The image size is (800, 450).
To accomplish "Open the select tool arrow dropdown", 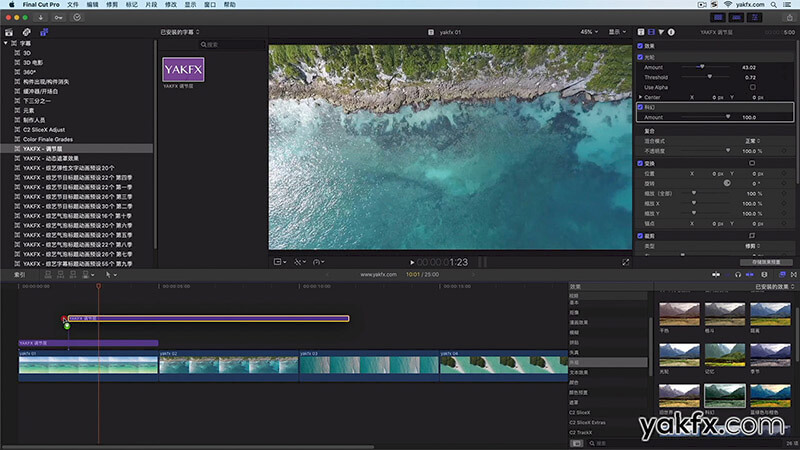I will click(x=111, y=274).
